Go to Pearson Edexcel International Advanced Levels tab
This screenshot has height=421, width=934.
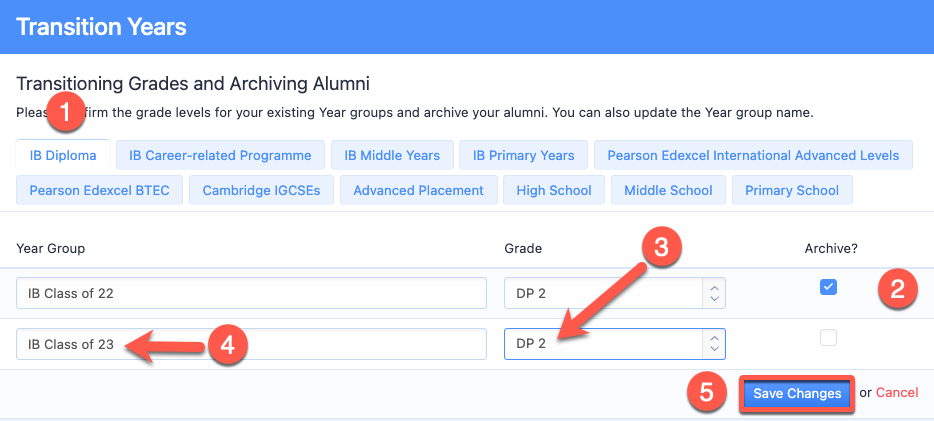(753, 155)
